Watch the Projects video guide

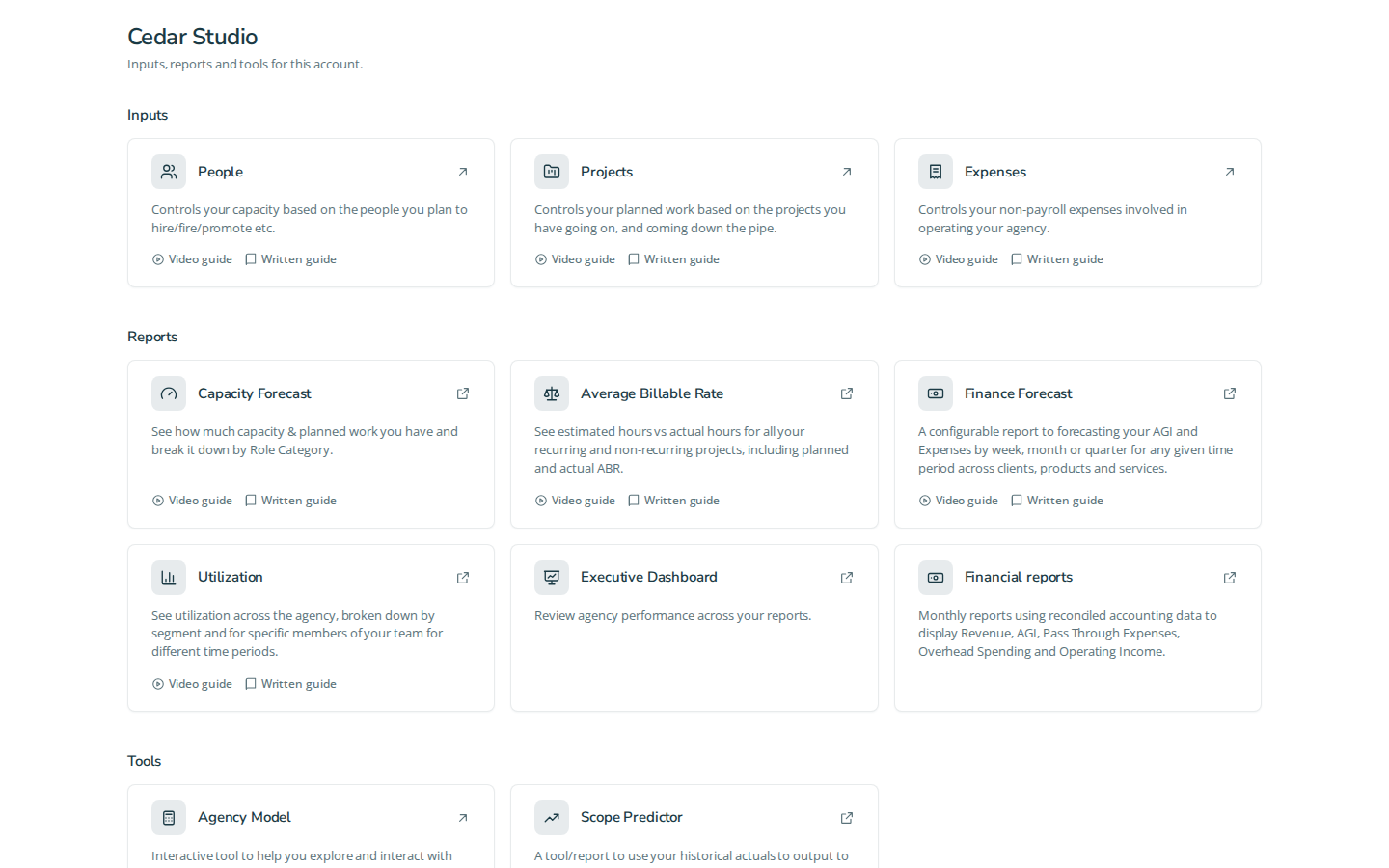click(x=575, y=259)
